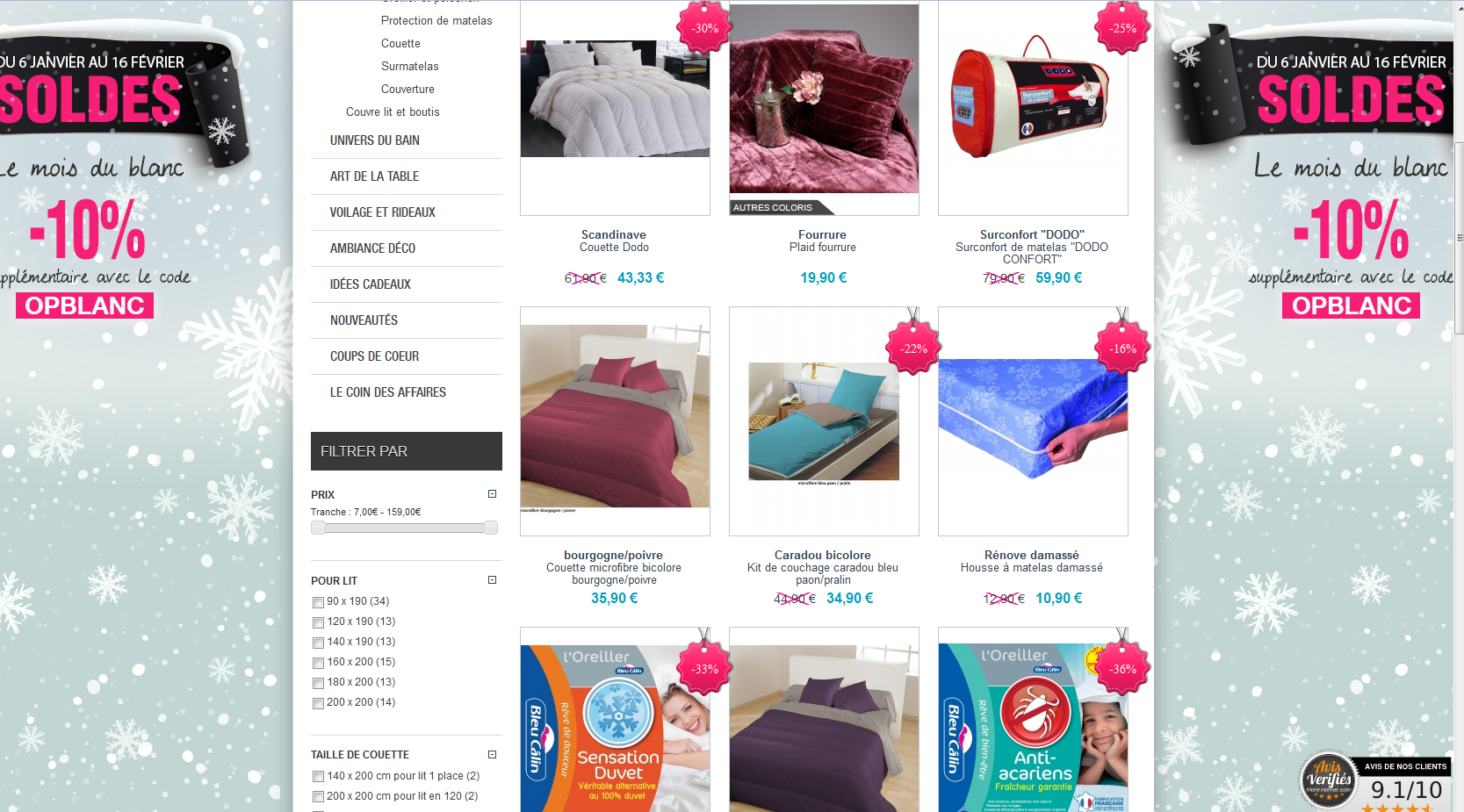Click the -22% badge on Caradou bicolore
Viewport: 1464px width, 812px height.
[913, 349]
